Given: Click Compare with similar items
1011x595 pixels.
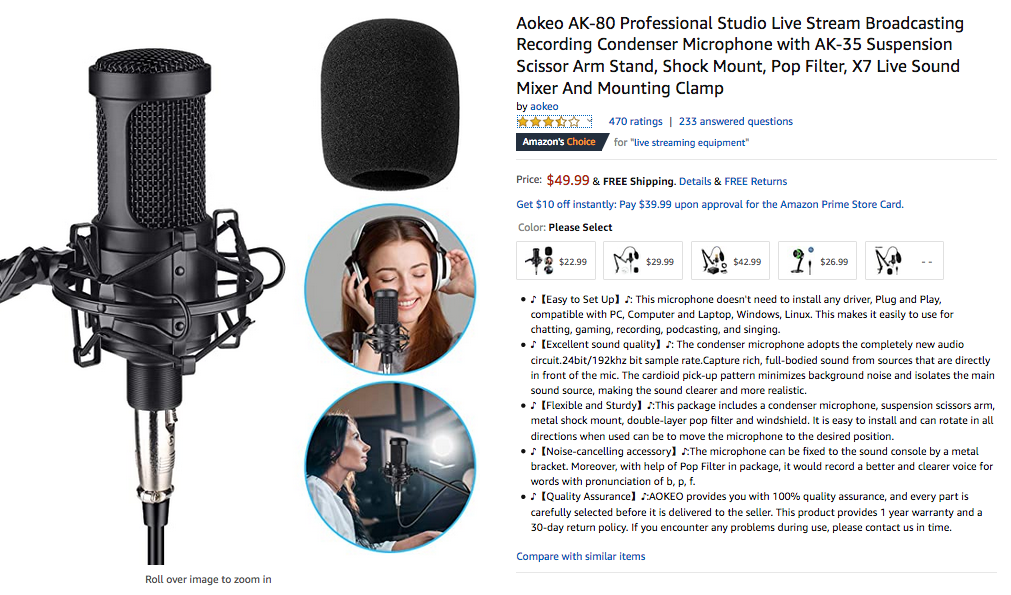Looking at the screenshot, I should 580,556.
